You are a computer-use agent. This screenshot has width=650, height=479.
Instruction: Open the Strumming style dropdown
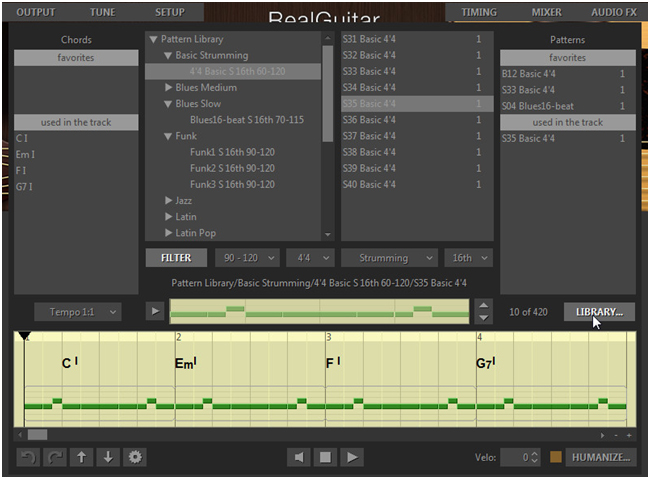389,258
